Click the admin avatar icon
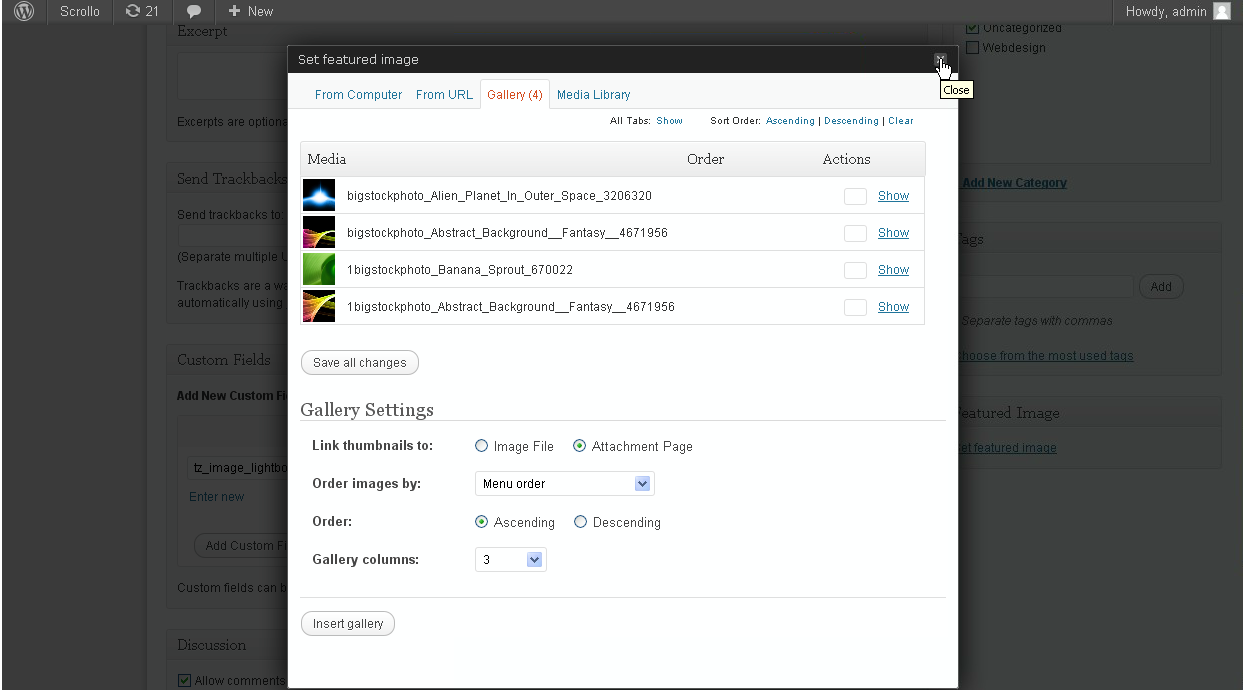Viewport: 1243px width, 690px height. click(1221, 12)
